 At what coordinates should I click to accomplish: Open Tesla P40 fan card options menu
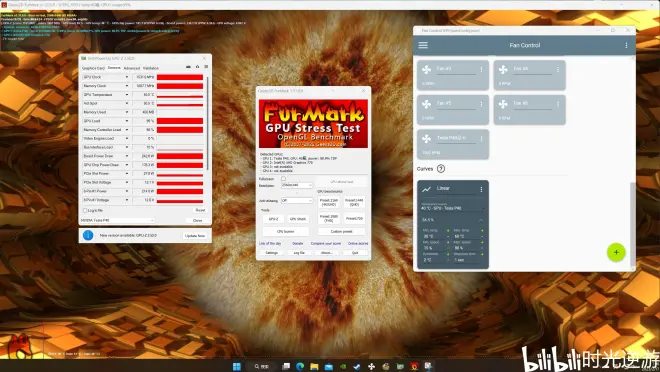click(481, 138)
